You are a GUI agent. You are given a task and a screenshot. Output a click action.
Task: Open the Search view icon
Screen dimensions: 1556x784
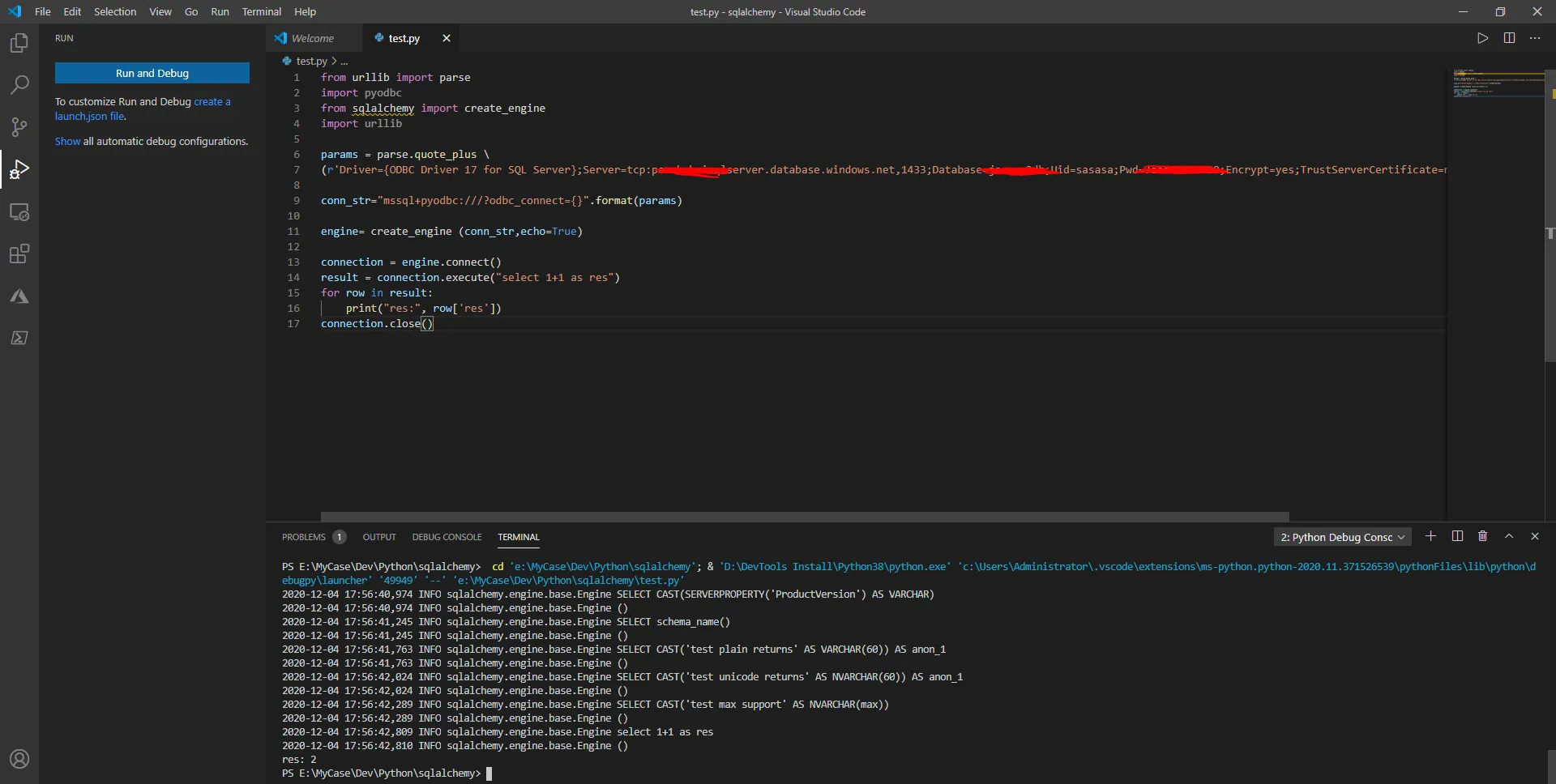tap(19, 85)
